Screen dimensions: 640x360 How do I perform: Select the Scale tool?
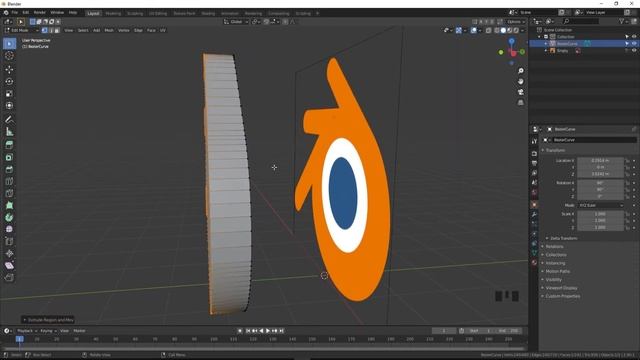click(x=9, y=93)
